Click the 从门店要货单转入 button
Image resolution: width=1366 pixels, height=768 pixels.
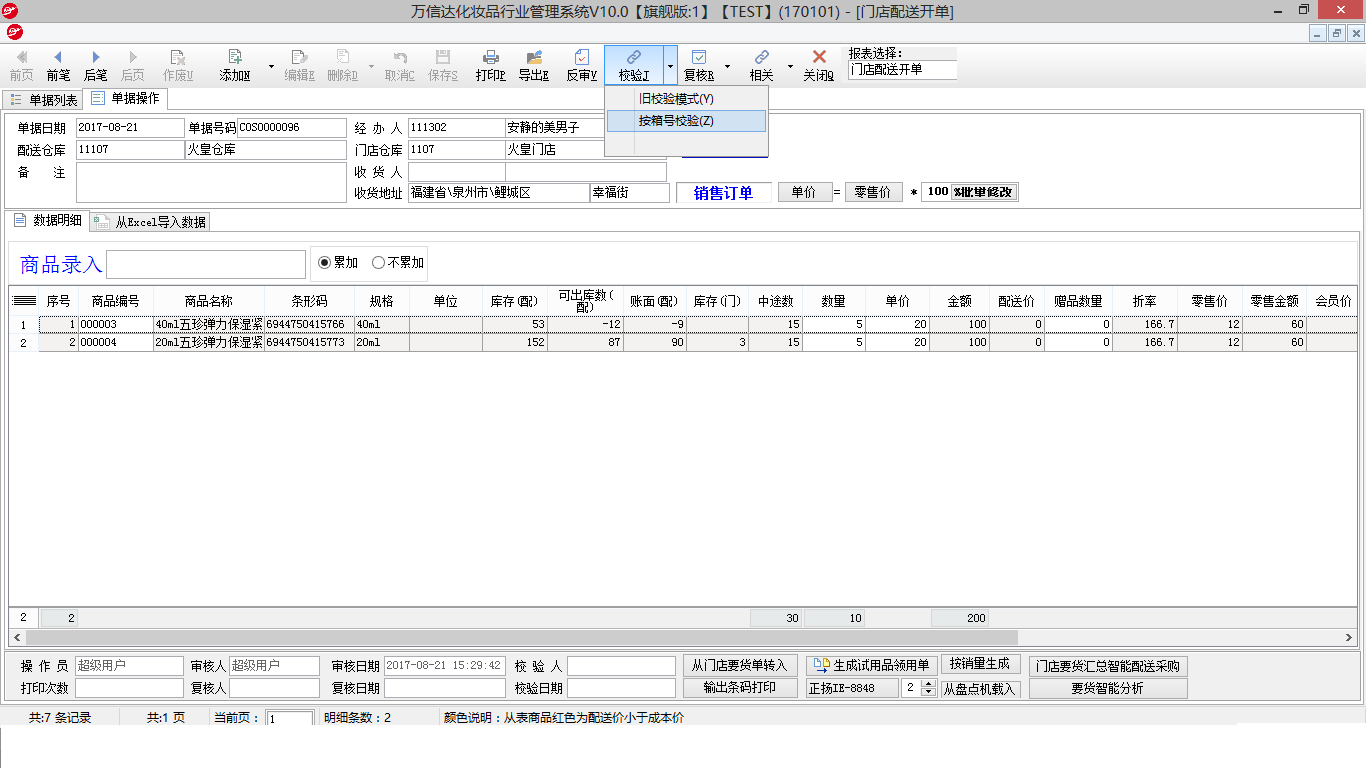(740, 666)
